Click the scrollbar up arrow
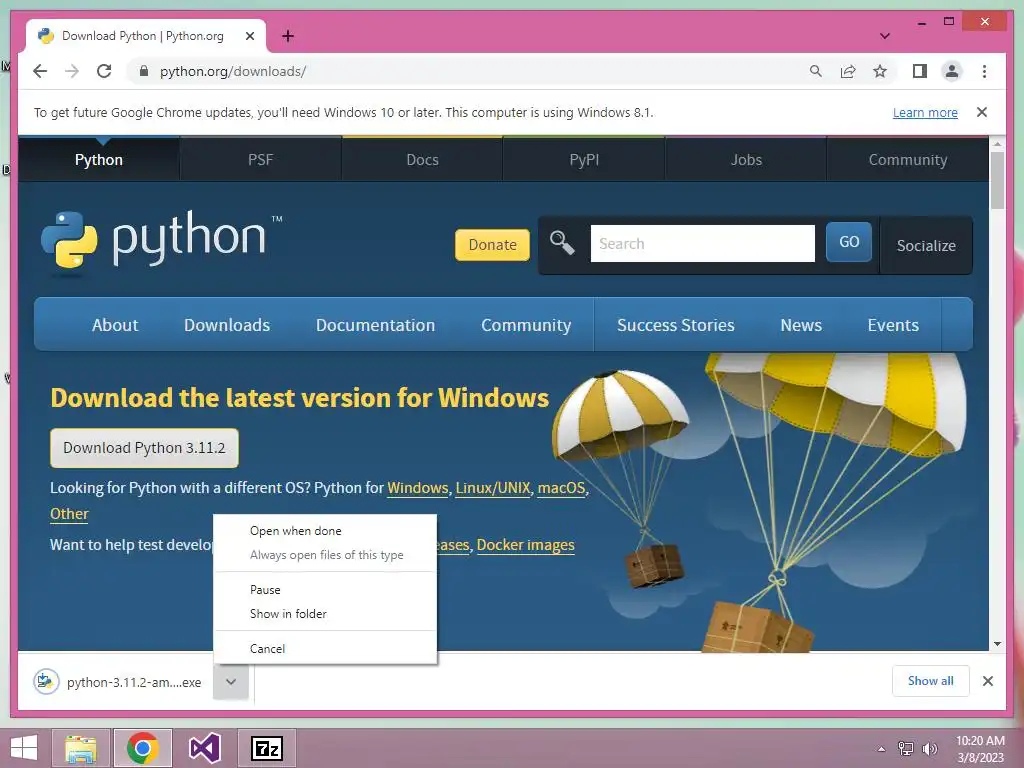The height and width of the screenshot is (768, 1024). click(997, 144)
